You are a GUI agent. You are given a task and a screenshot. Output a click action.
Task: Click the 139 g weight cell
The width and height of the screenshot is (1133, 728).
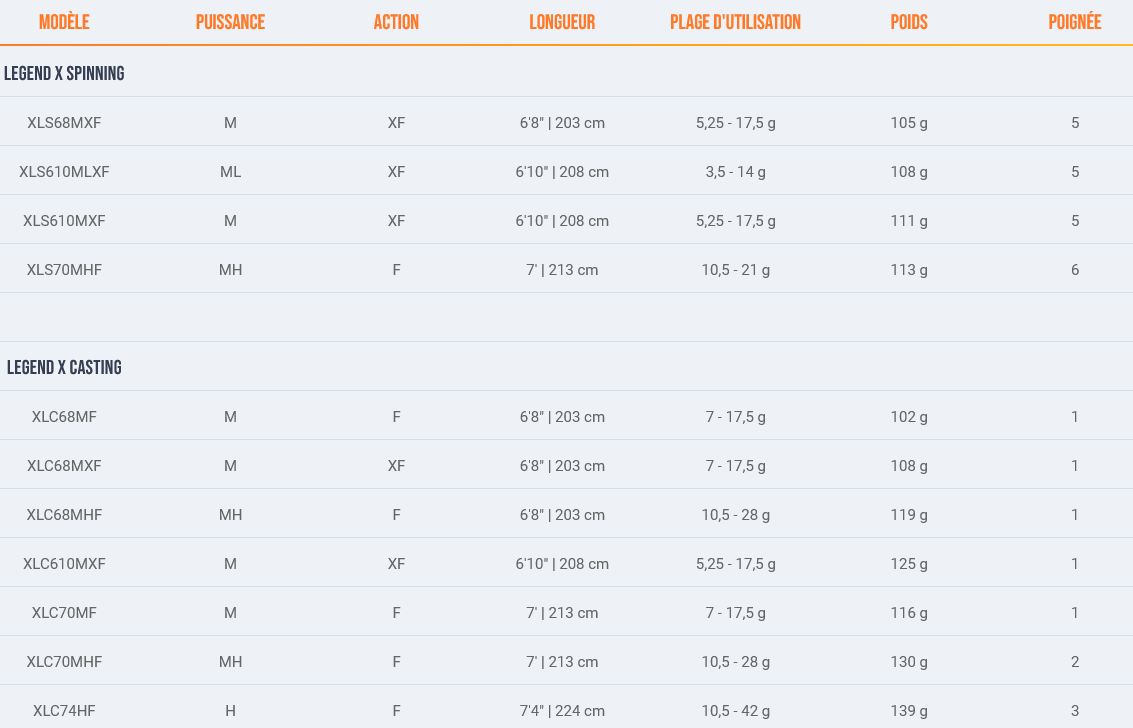pyautogui.click(x=909, y=711)
